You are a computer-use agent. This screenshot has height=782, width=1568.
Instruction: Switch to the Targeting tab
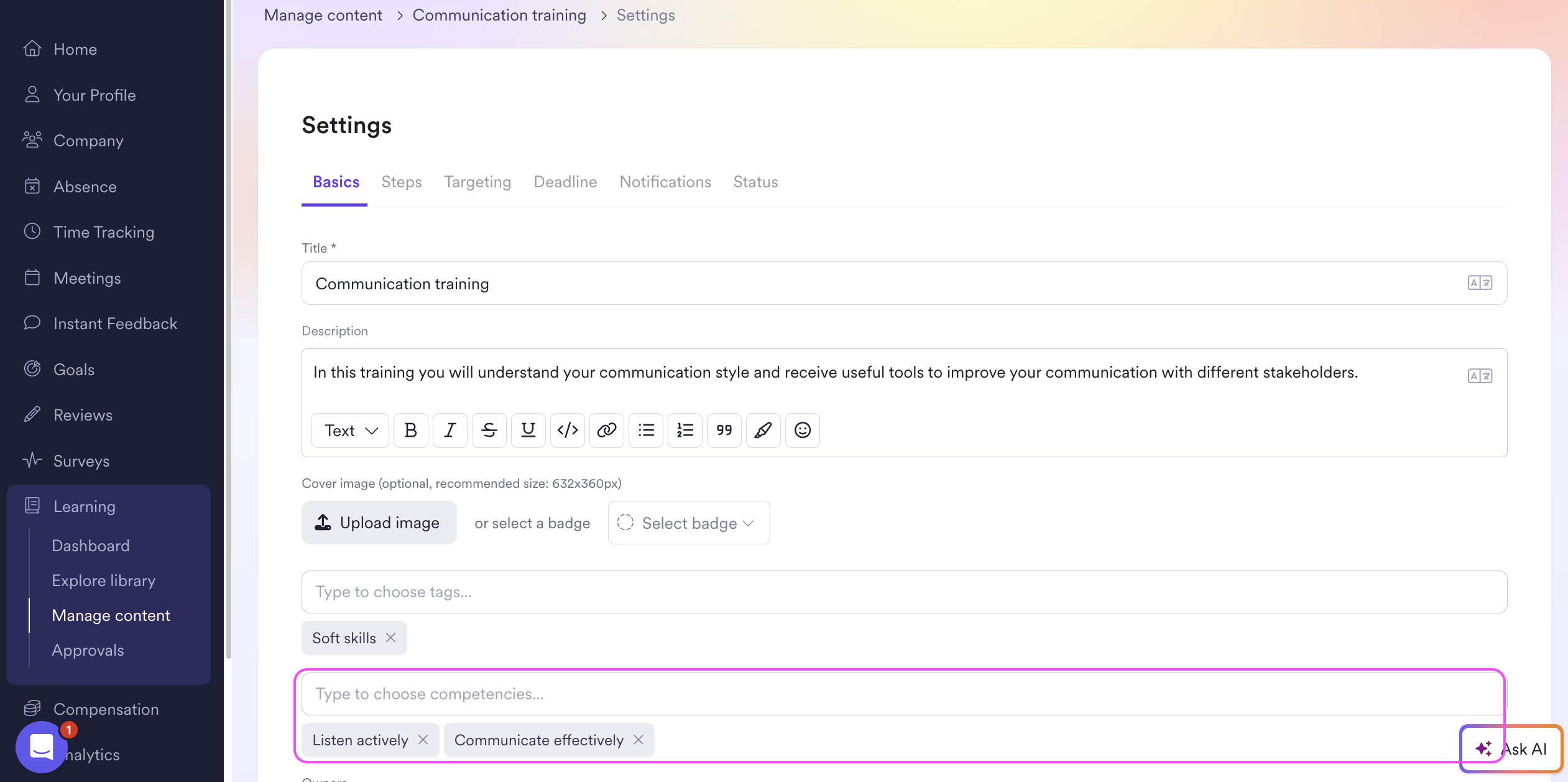[477, 182]
